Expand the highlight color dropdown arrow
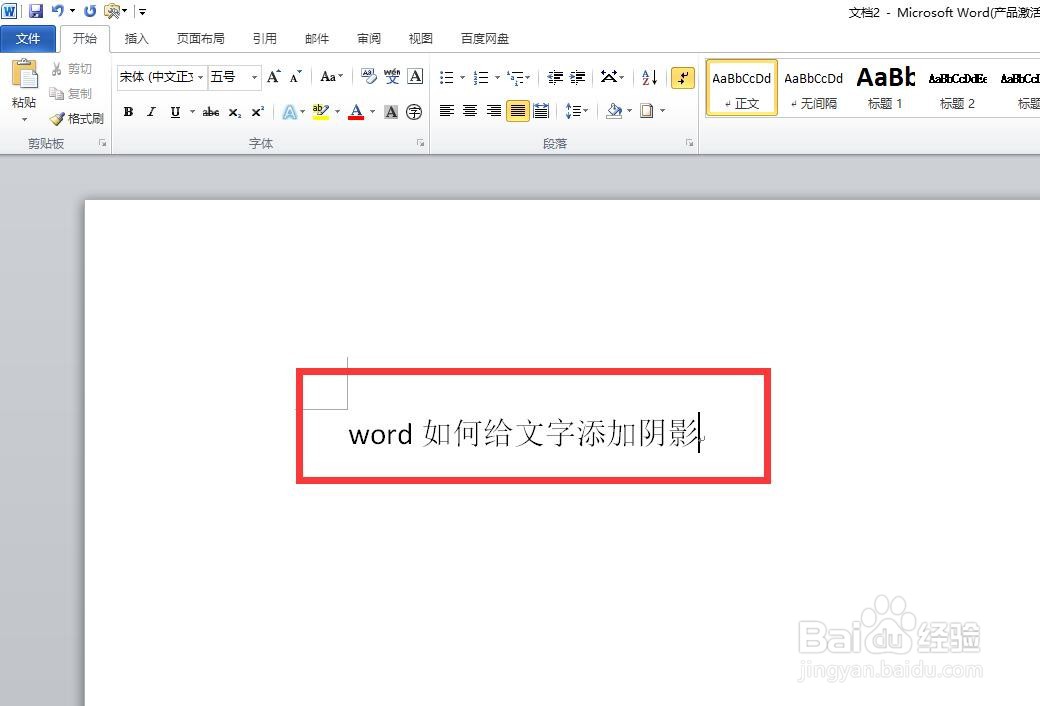Image resolution: width=1040 pixels, height=706 pixels. (x=338, y=112)
